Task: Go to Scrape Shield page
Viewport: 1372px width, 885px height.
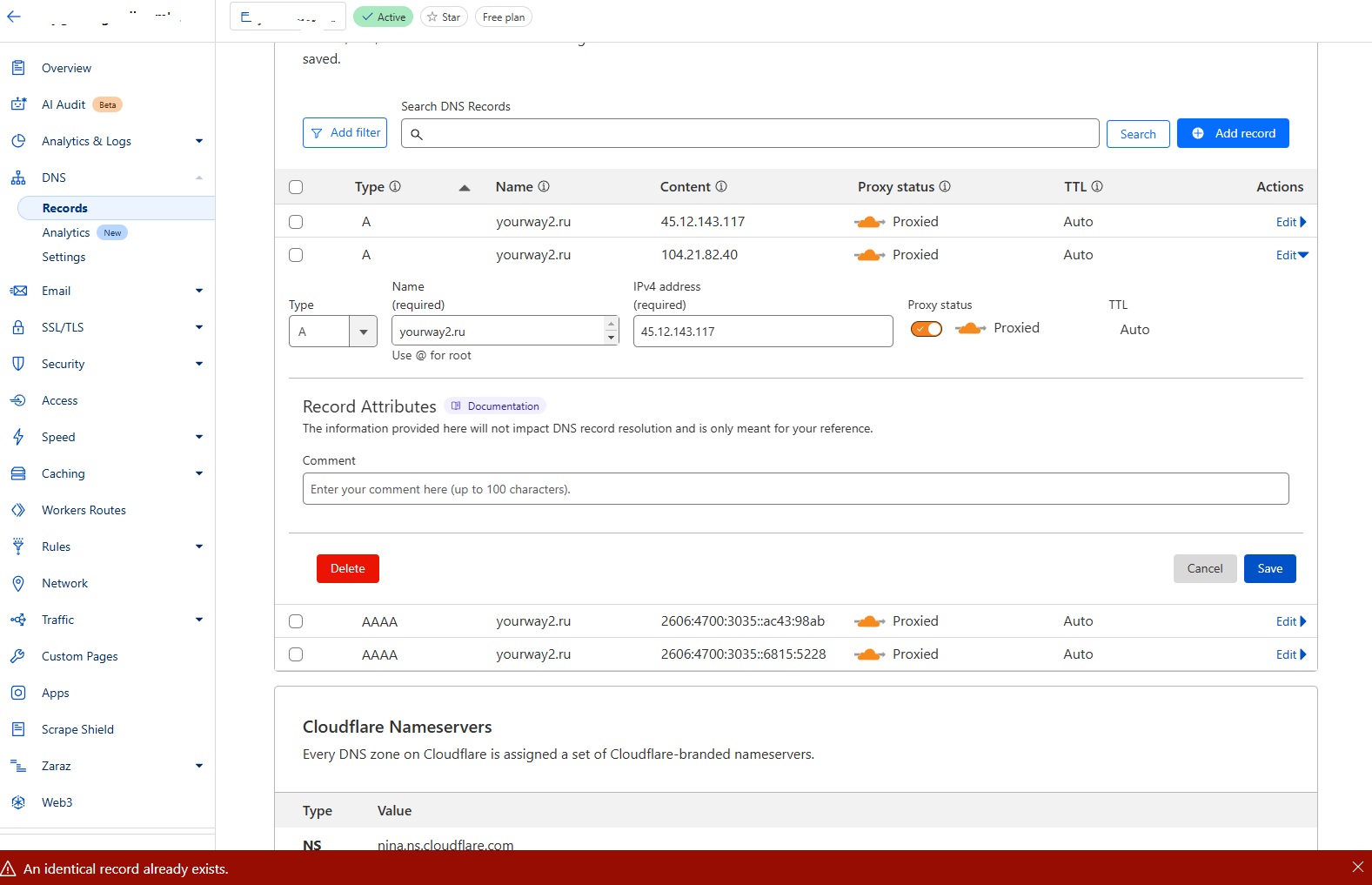Action: click(x=77, y=729)
